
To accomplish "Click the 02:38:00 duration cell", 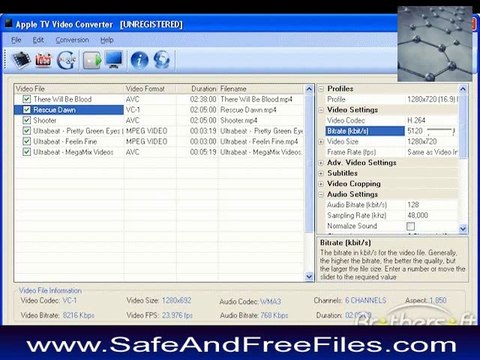I will click(x=203, y=99).
